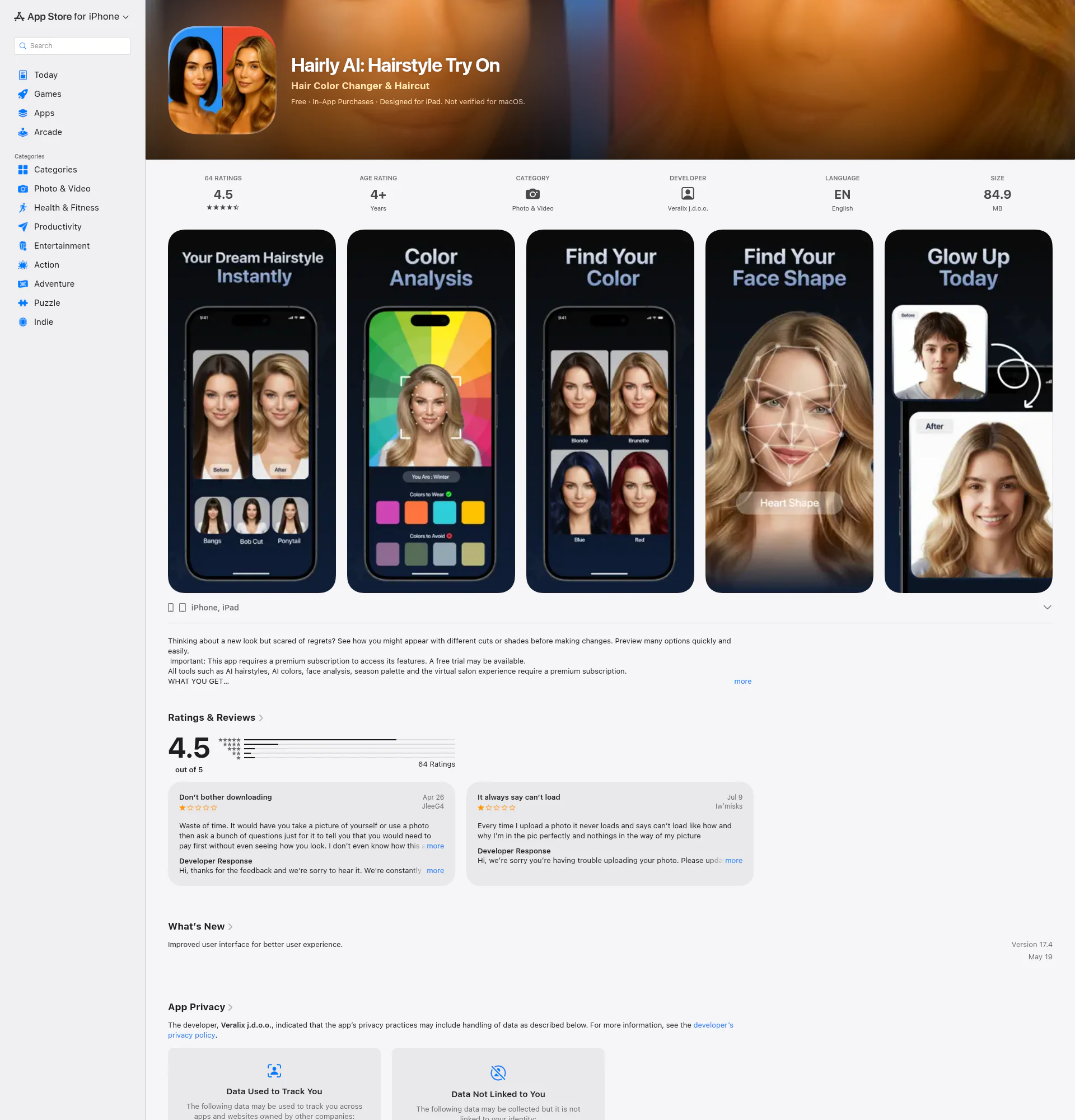
Task: Expand Ratings & Reviews section chevron
Action: pyautogui.click(x=261, y=718)
